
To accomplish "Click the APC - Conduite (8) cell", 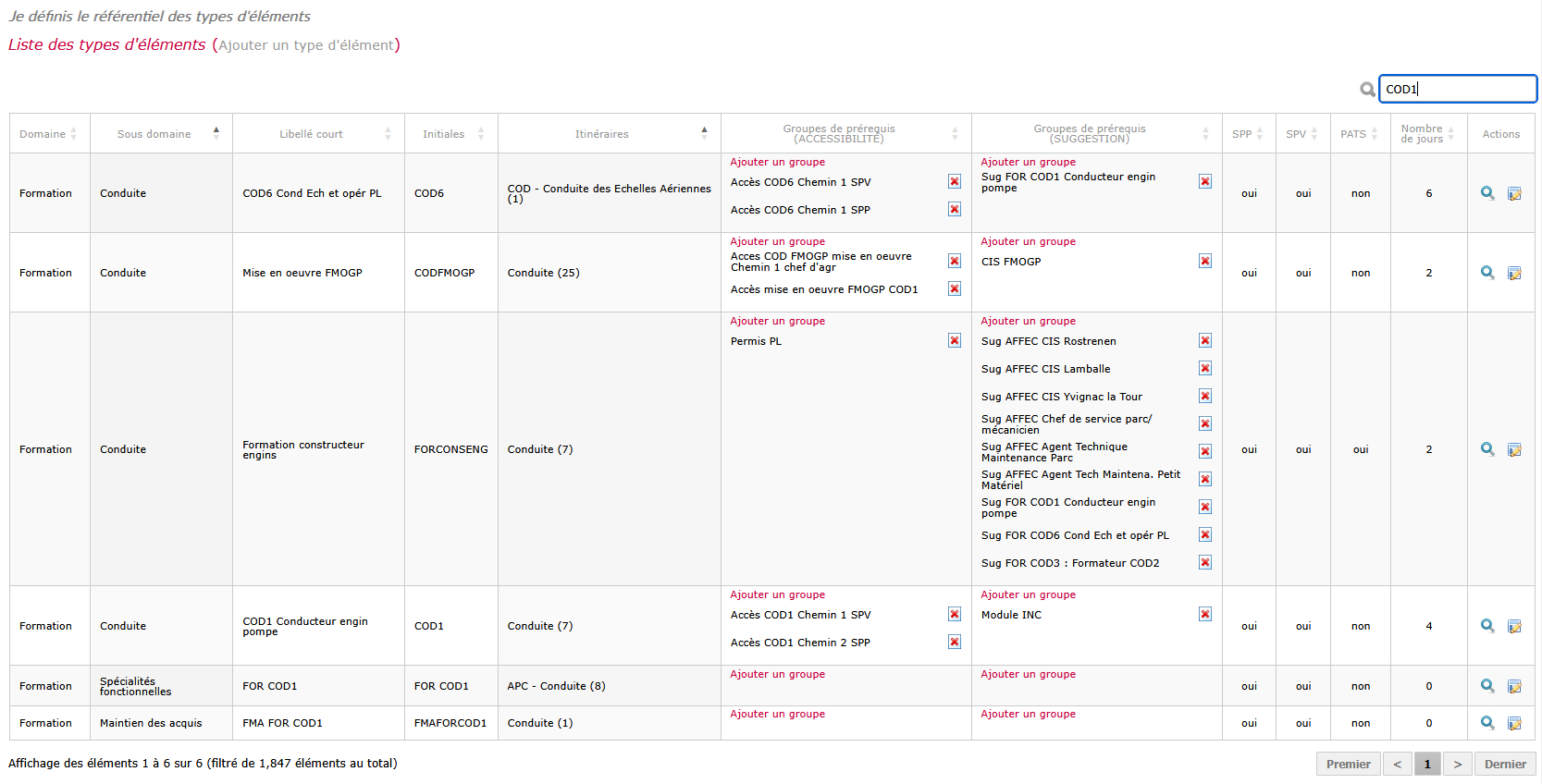I will [x=610, y=686].
